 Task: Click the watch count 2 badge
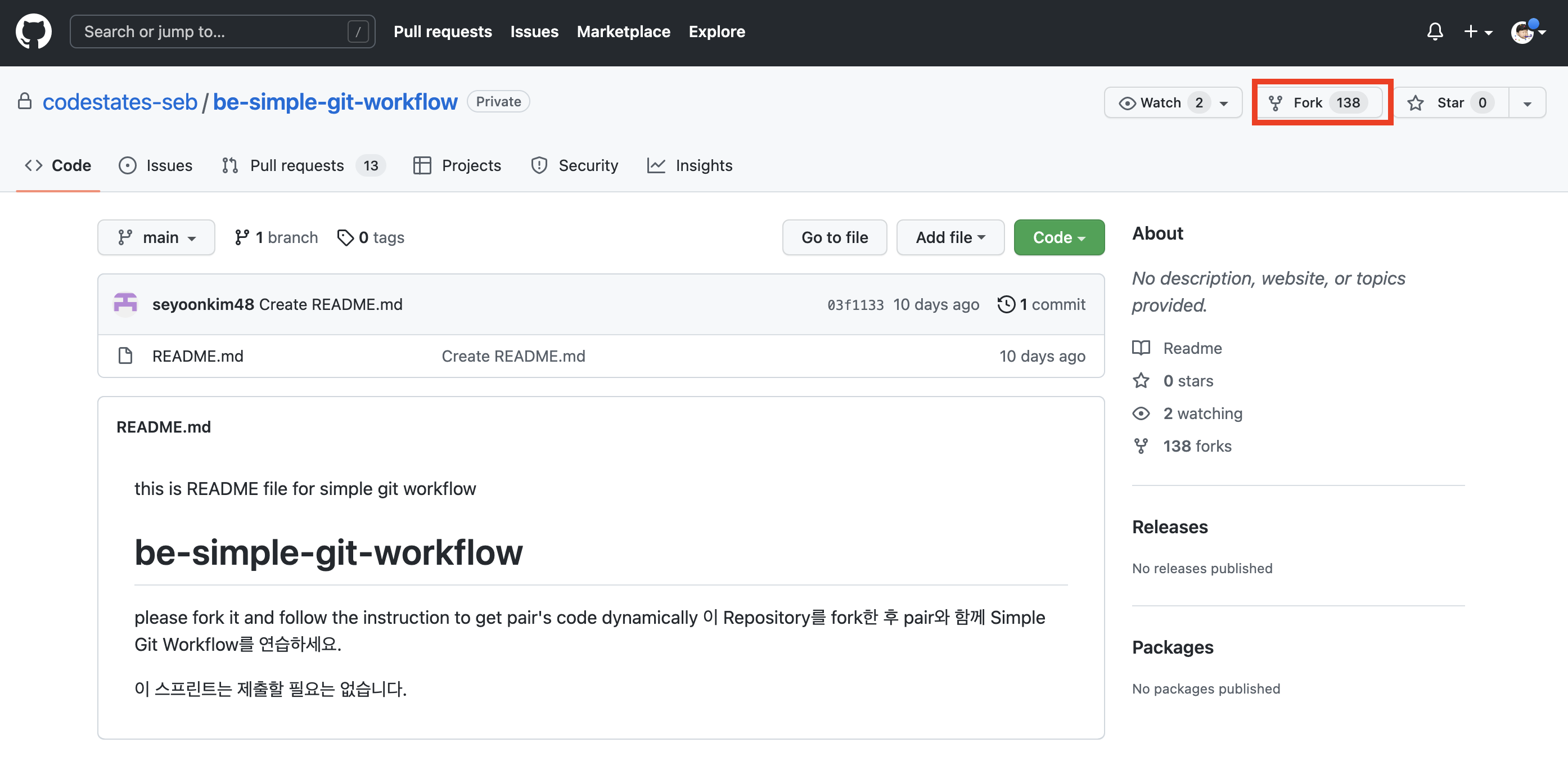[1198, 102]
